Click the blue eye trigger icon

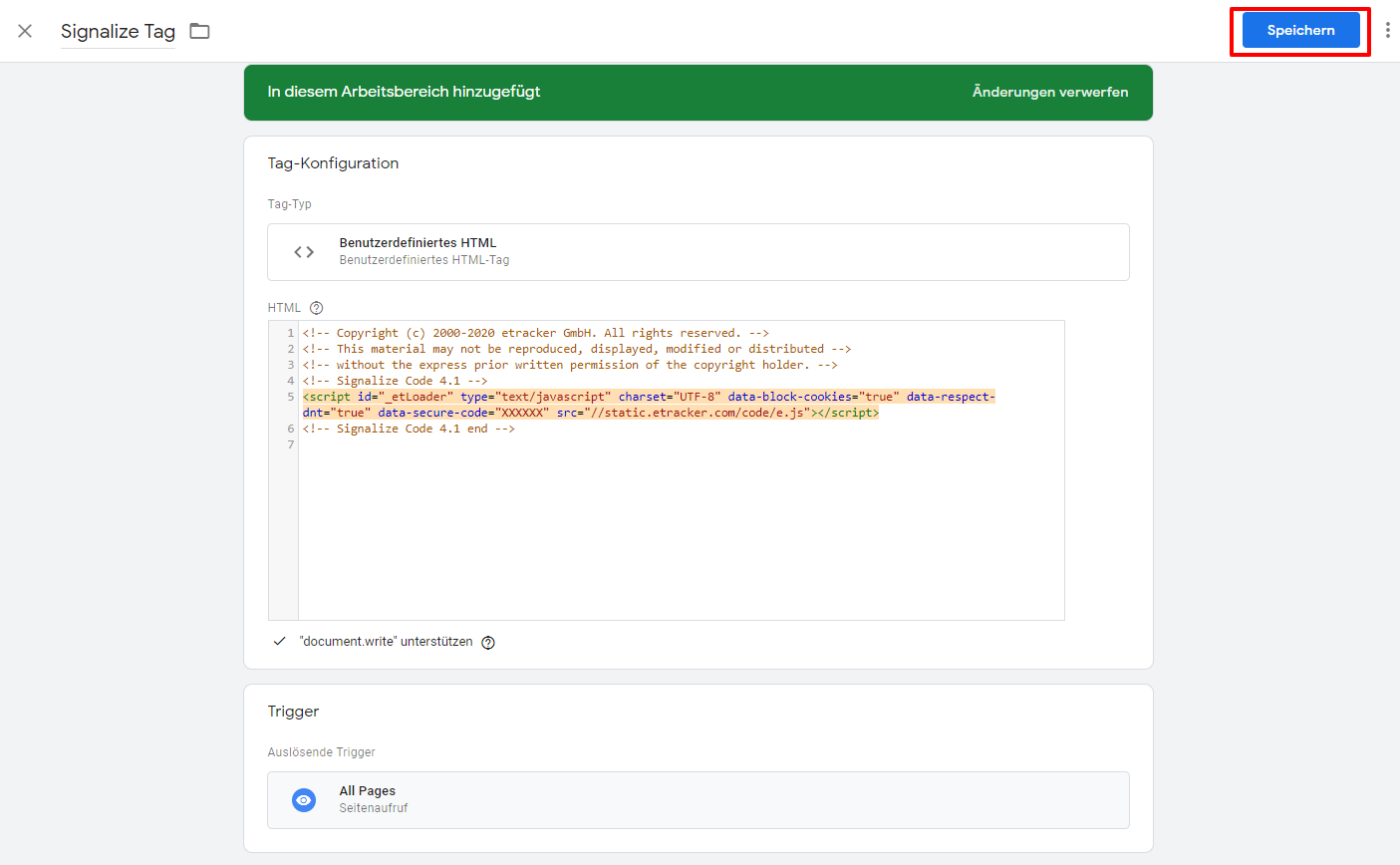click(304, 800)
